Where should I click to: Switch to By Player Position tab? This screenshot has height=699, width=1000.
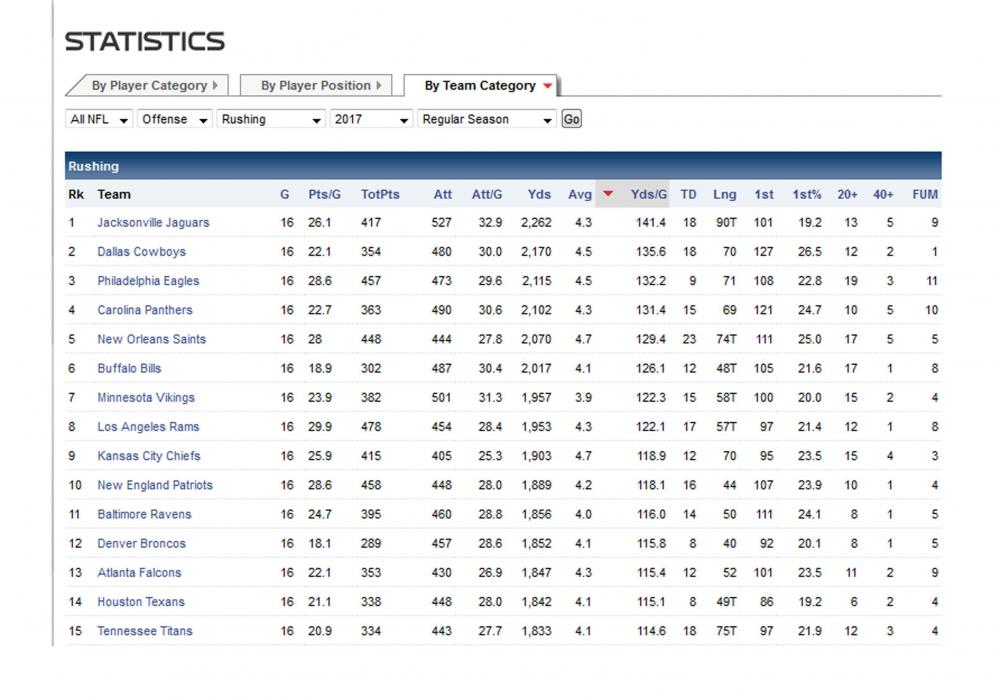[x=316, y=85]
